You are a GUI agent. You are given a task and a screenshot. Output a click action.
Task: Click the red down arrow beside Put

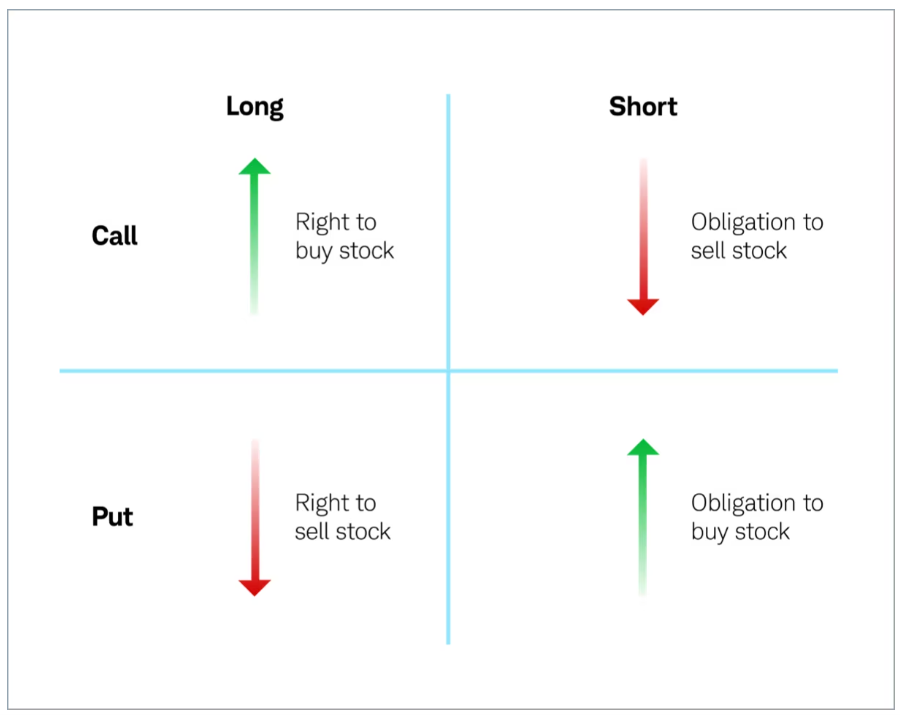point(255,517)
